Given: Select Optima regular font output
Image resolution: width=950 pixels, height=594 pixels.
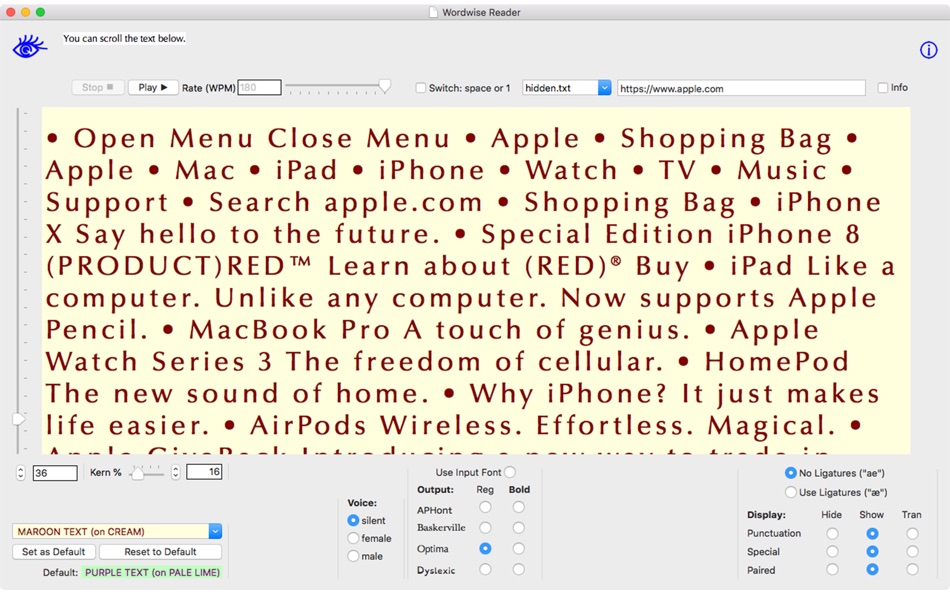Looking at the screenshot, I should tap(485, 549).
